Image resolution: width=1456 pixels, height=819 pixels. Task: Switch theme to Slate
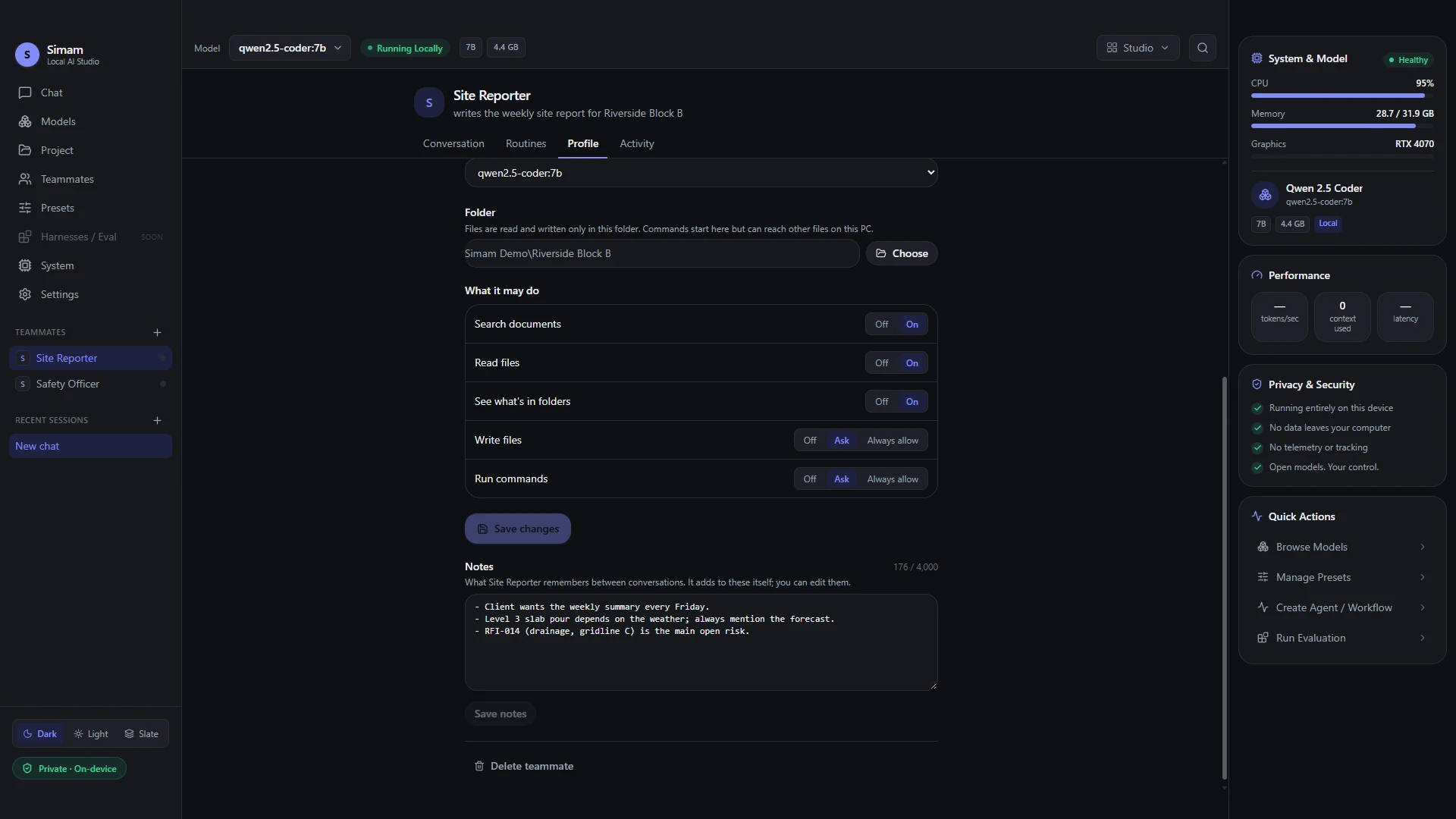pyautogui.click(x=142, y=734)
